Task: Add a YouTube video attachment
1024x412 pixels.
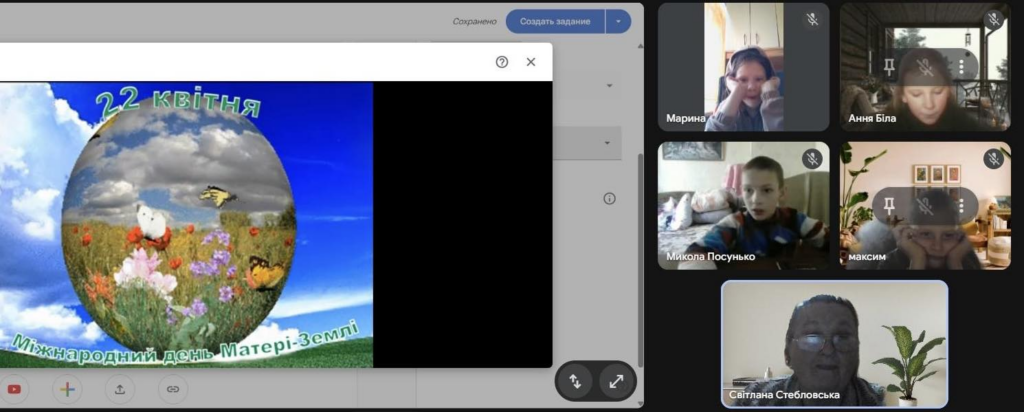Action: click(x=14, y=389)
